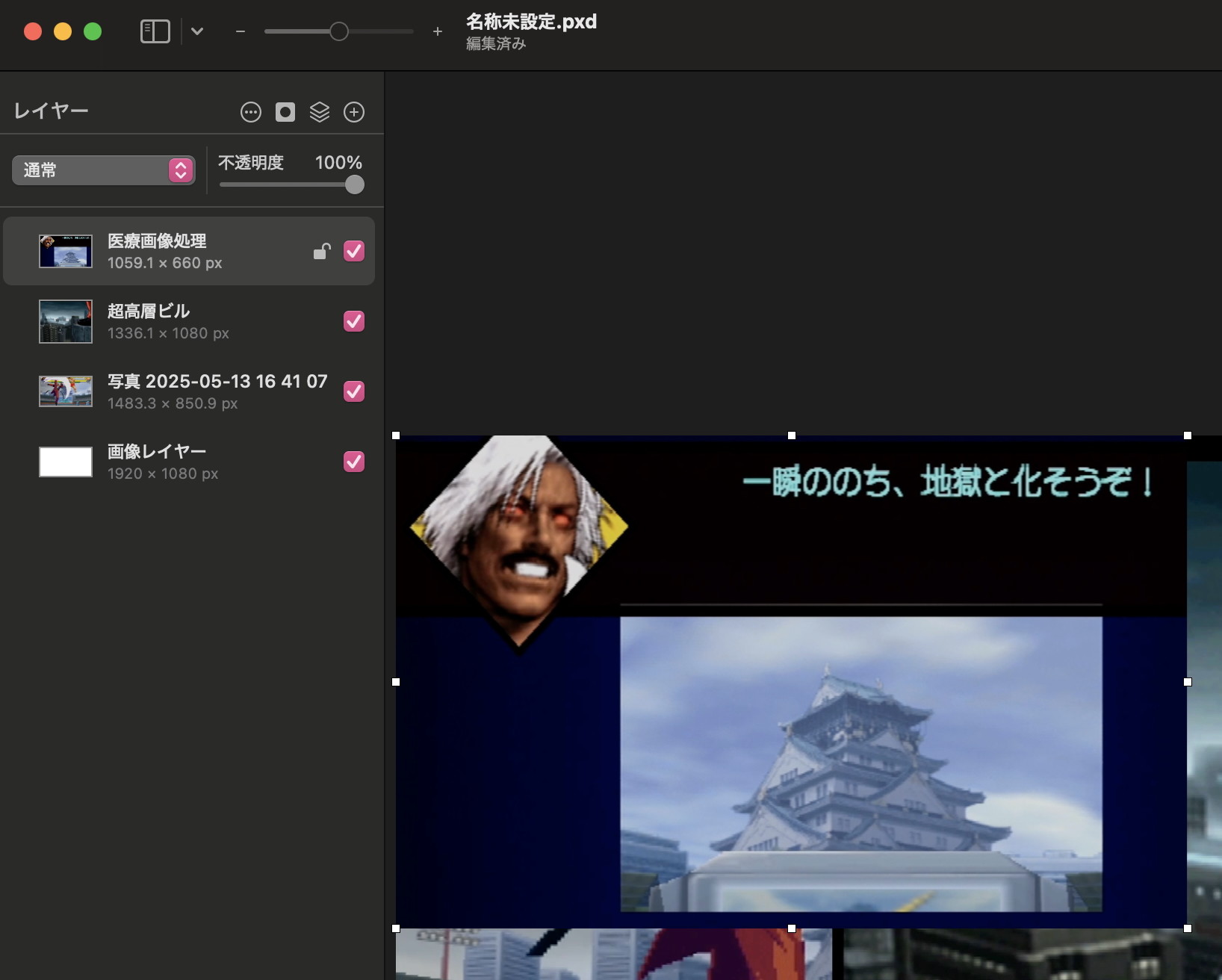Click the bottom-center selection handle on canvas
Viewport: 1222px width, 980px height.
(792, 928)
